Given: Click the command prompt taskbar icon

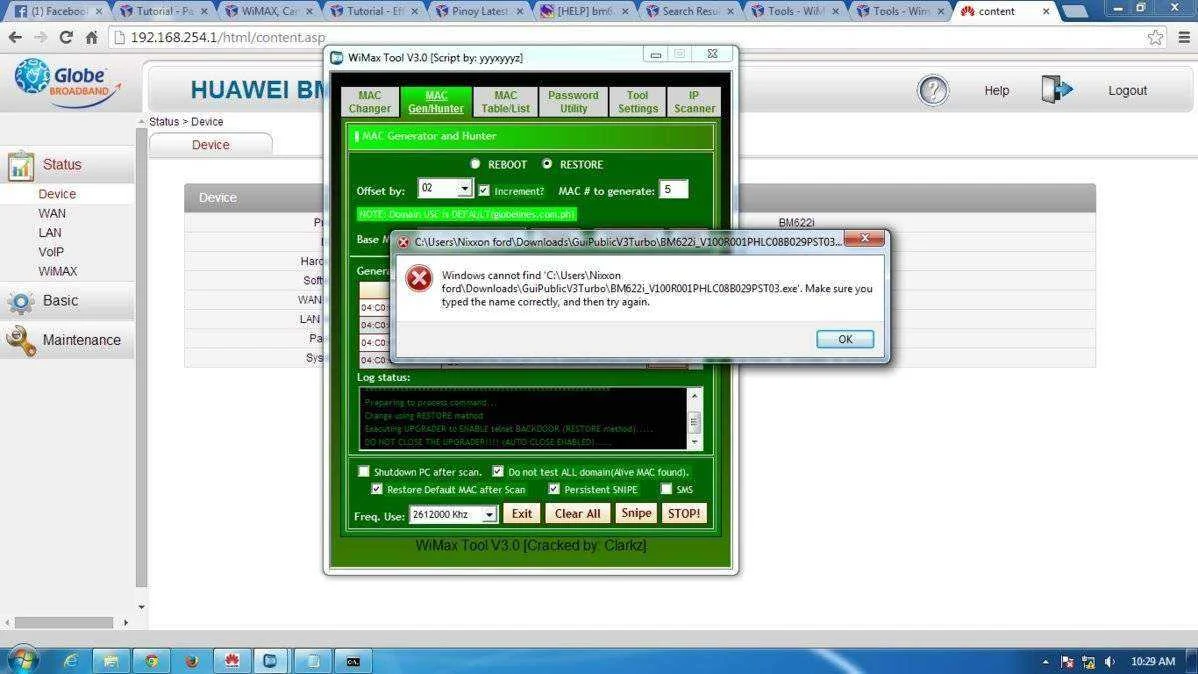Looking at the screenshot, I should coord(353,660).
